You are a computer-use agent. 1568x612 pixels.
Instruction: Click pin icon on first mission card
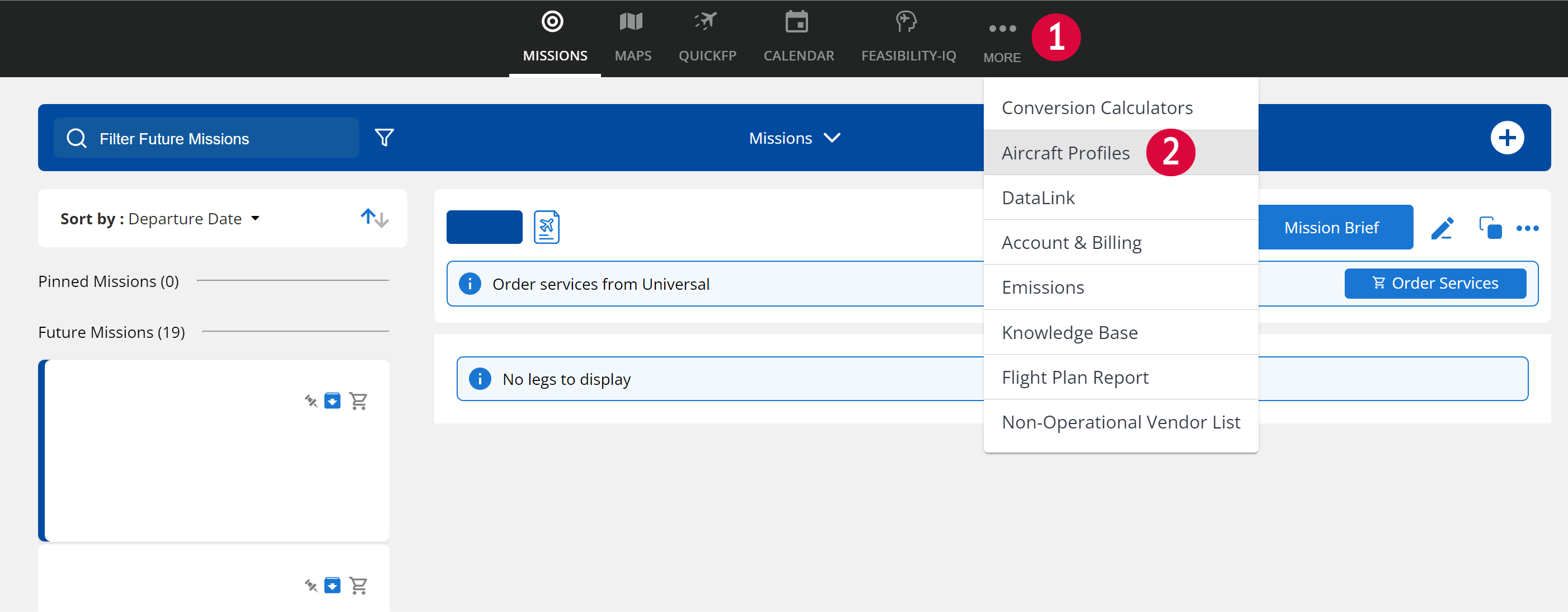pyautogui.click(x=311, y=401)
